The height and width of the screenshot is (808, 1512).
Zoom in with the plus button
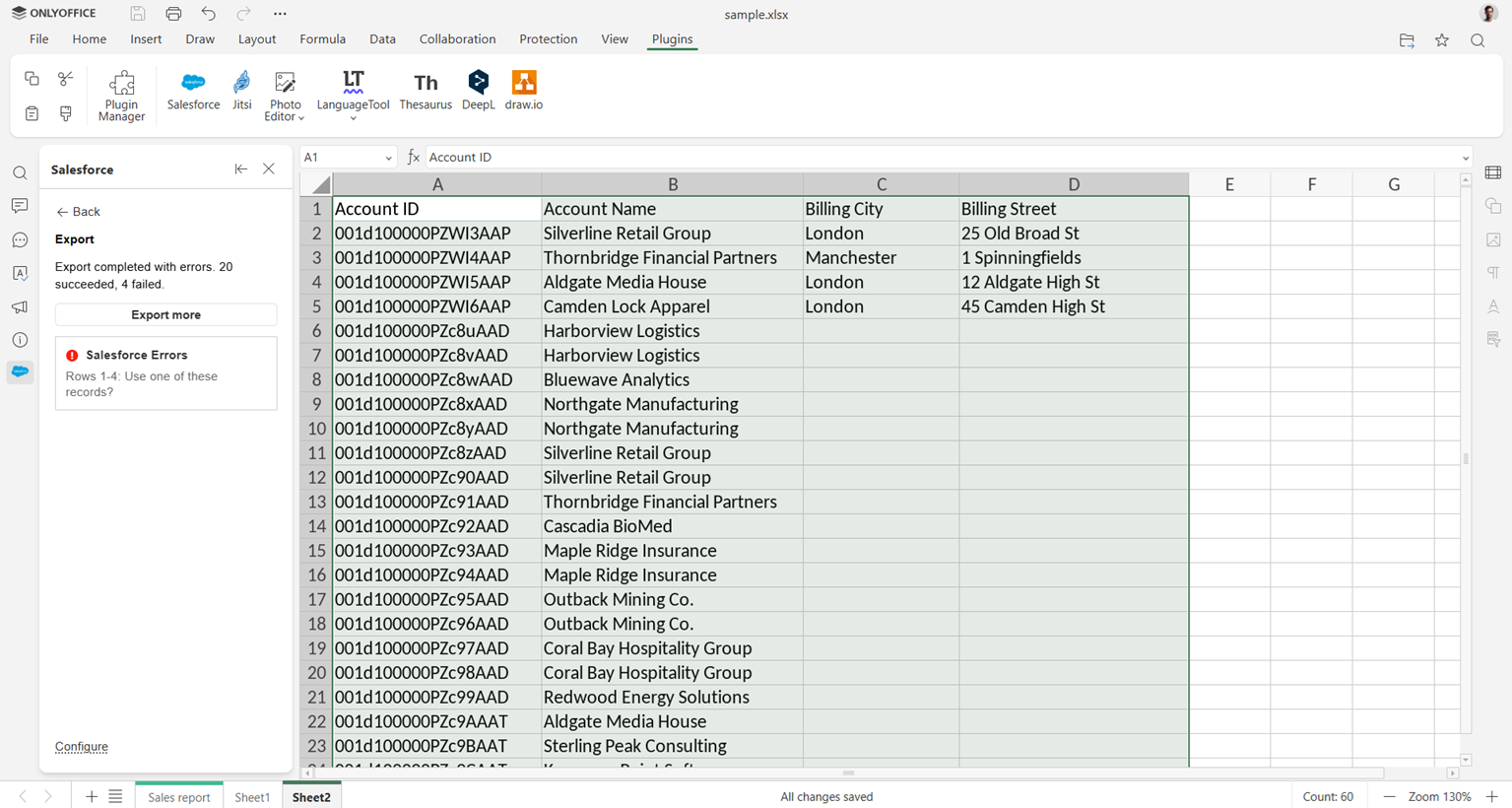tap(1491, 796)
